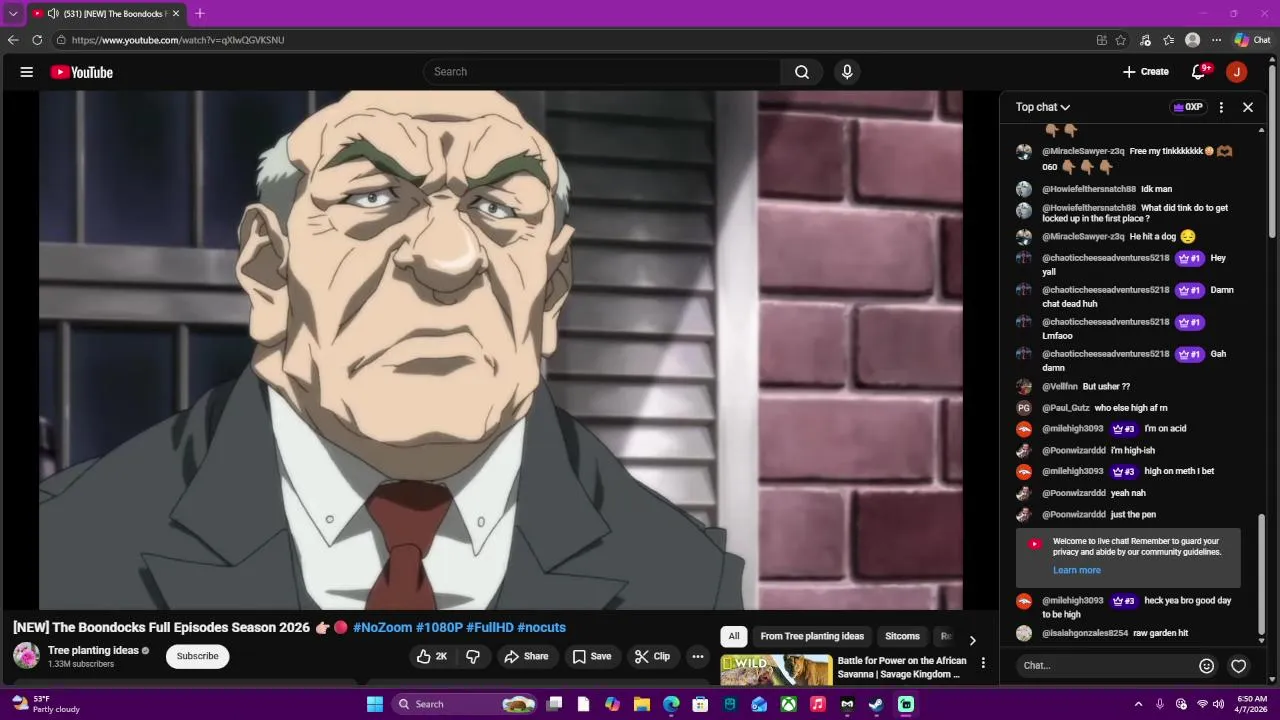Viewport: 1280px width, 720px height.
Task: Open browser settings and more menu
Action: tap(1216, 40)
